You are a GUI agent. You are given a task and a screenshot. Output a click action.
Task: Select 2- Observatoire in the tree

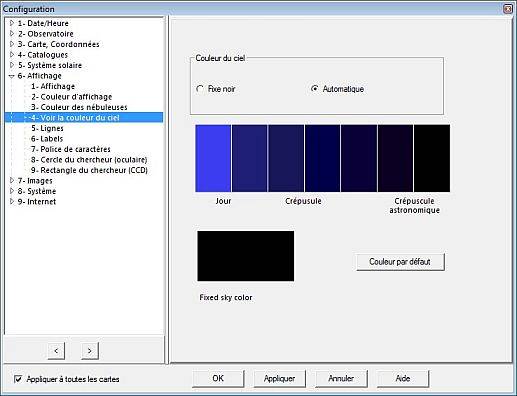pyautogui.click(x=46, y=34)
